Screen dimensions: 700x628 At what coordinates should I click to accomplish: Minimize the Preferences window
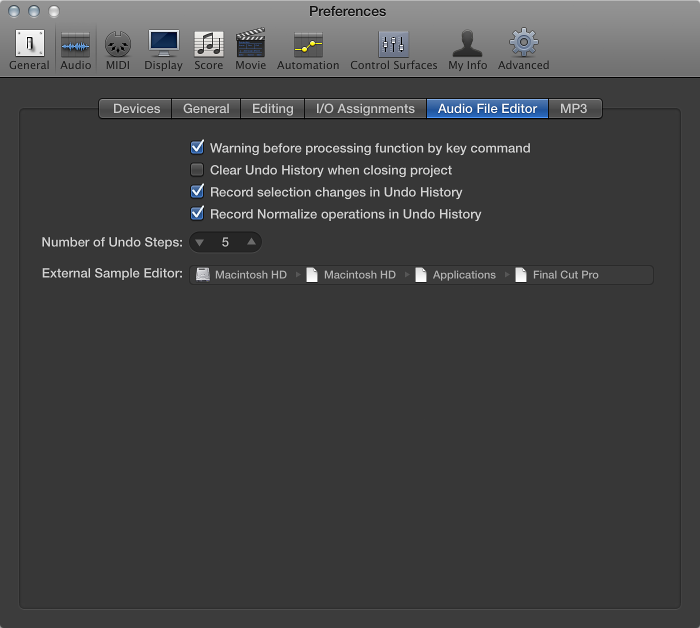[34, 11]
